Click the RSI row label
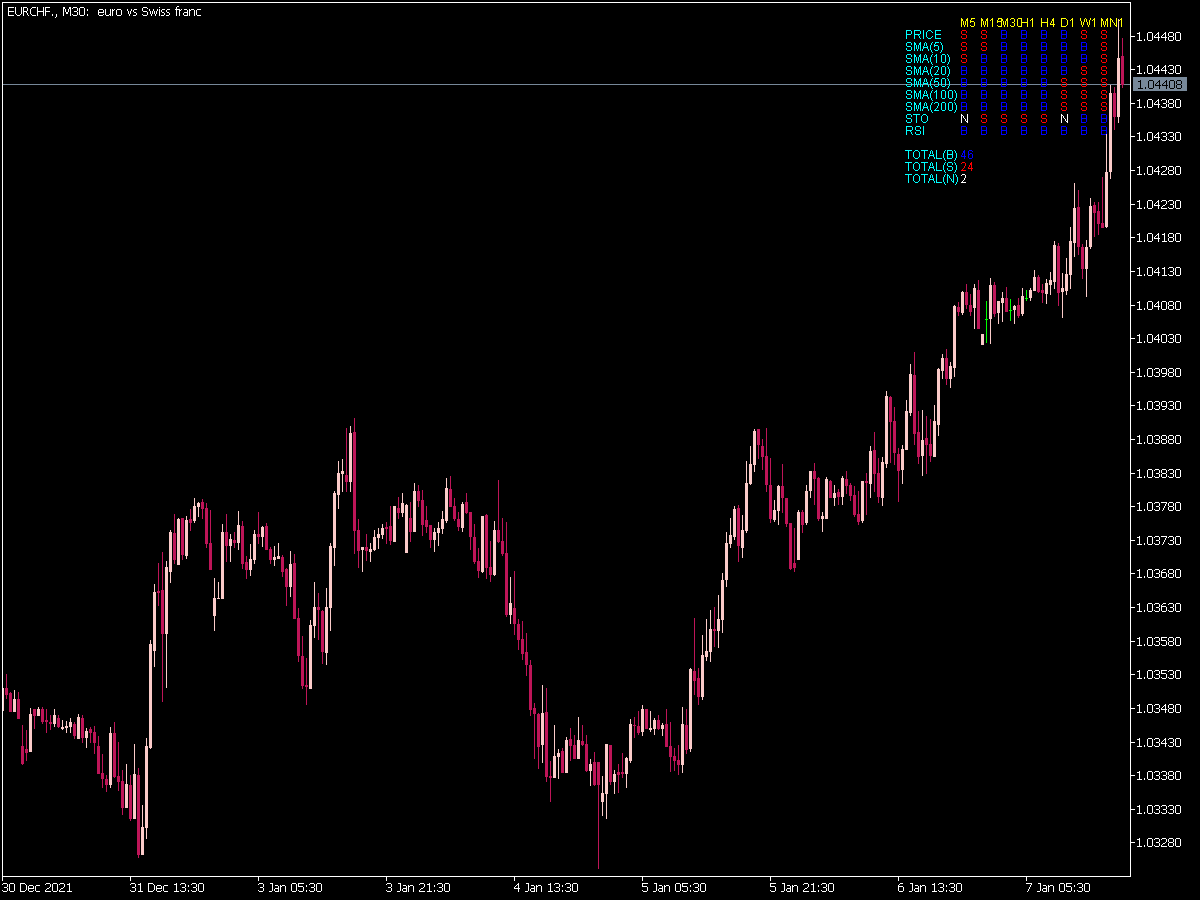The width and height of the screenshot is (1200, 900). tap(914, 131)
